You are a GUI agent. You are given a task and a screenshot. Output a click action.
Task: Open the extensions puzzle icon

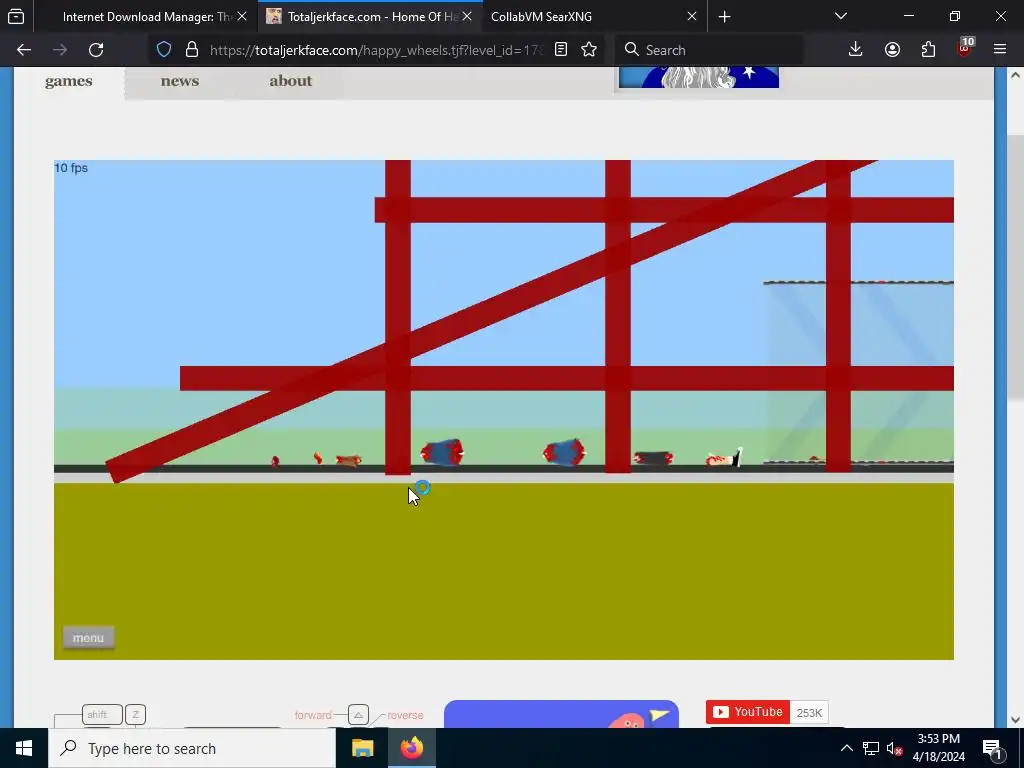point(928,50)
